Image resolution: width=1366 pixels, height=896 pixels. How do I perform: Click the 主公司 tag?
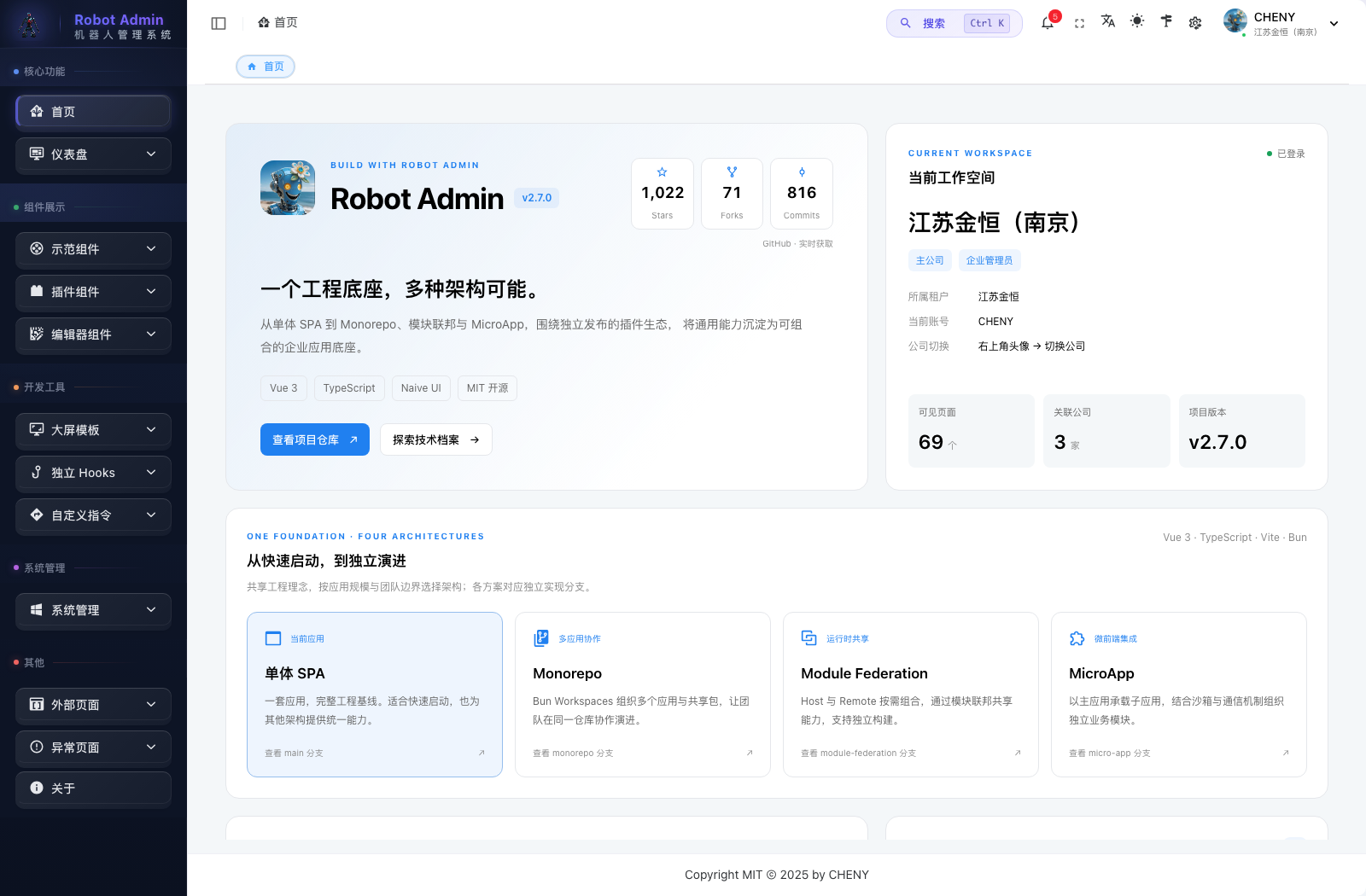930,260
